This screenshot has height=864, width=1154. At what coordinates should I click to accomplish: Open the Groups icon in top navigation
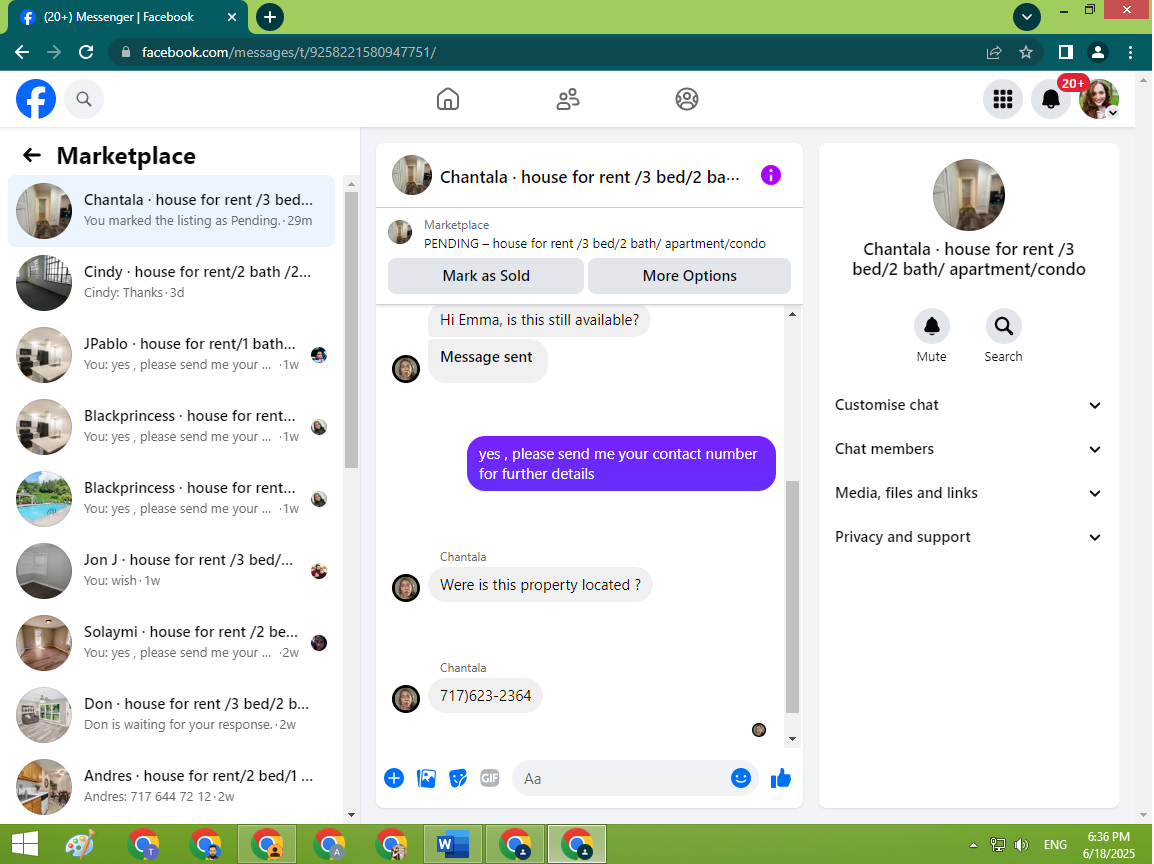click(687, 99)
